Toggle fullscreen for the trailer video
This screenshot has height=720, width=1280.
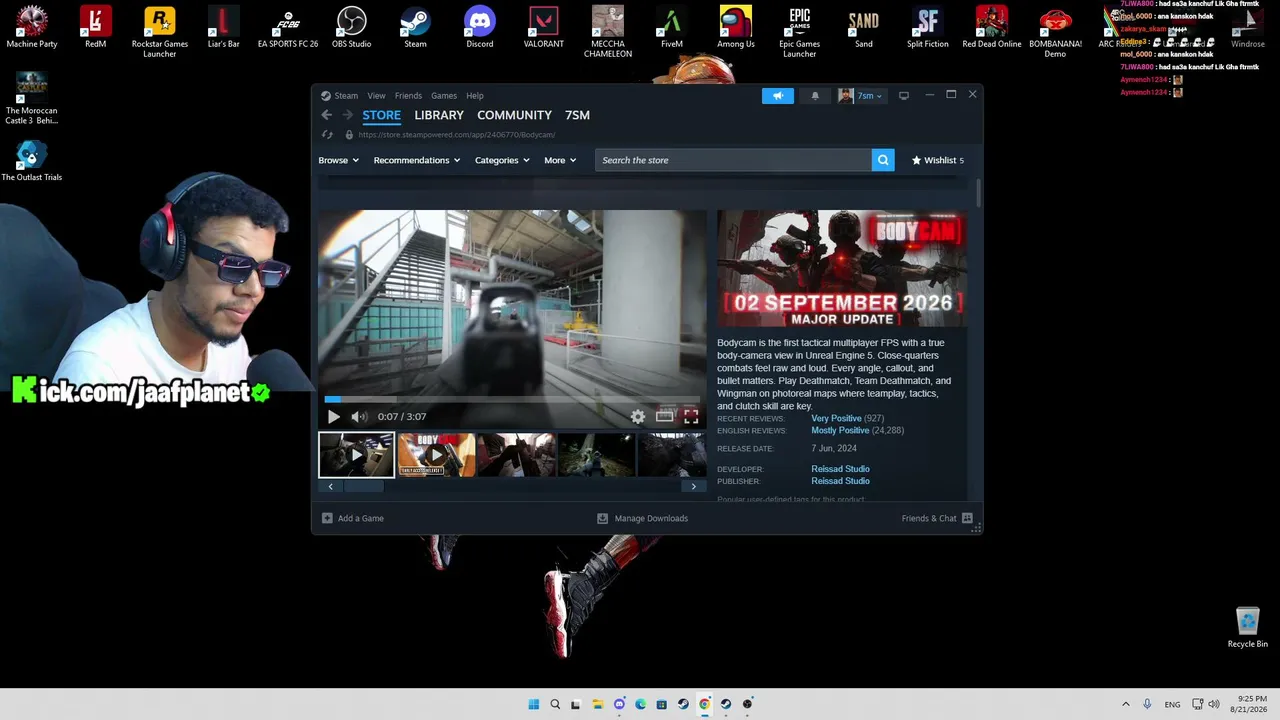pos(691,416)
